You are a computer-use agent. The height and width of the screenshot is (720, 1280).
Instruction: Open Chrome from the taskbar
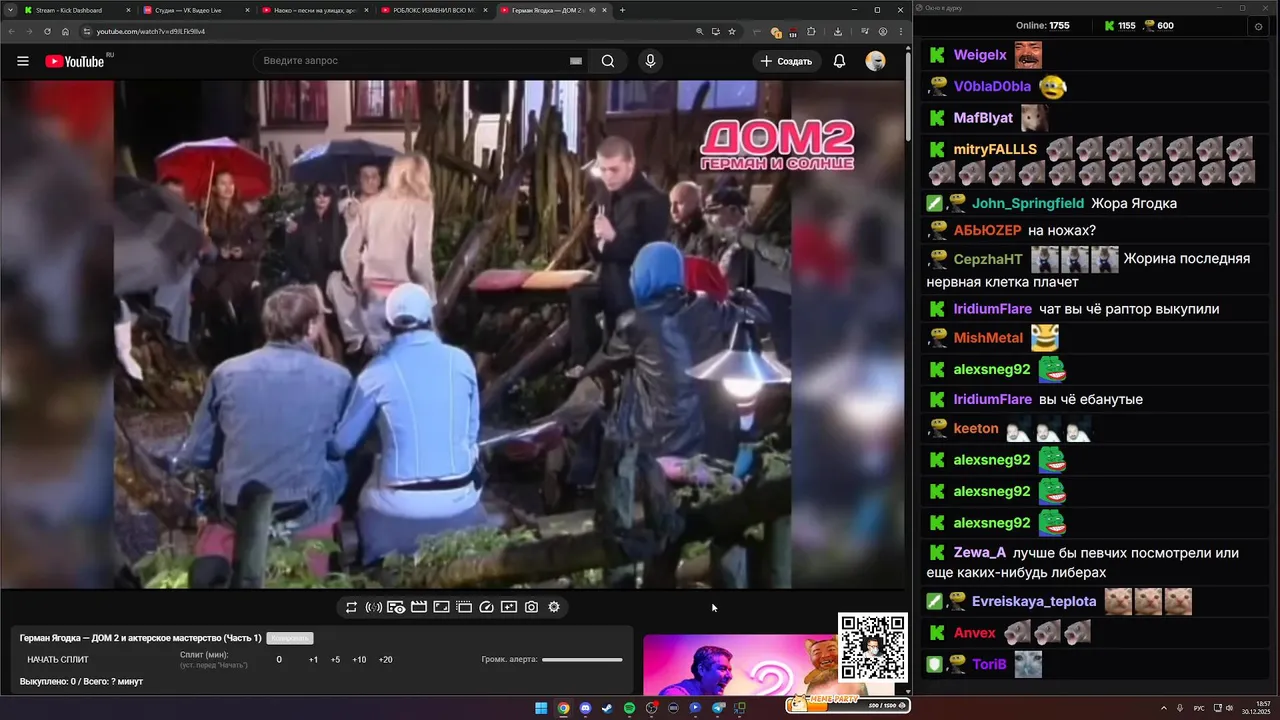coord(563,708)
